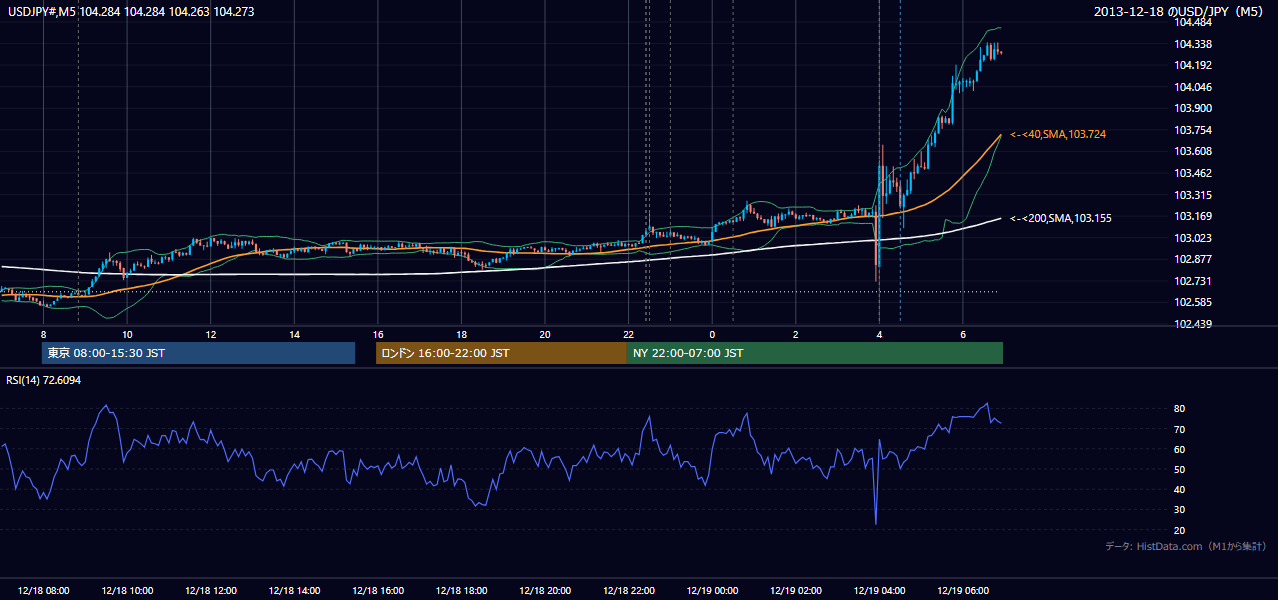The width and height of the screenshot is (1278, 600).
Task: Click the 104.484 price axis label
Action: (1194, 22)
